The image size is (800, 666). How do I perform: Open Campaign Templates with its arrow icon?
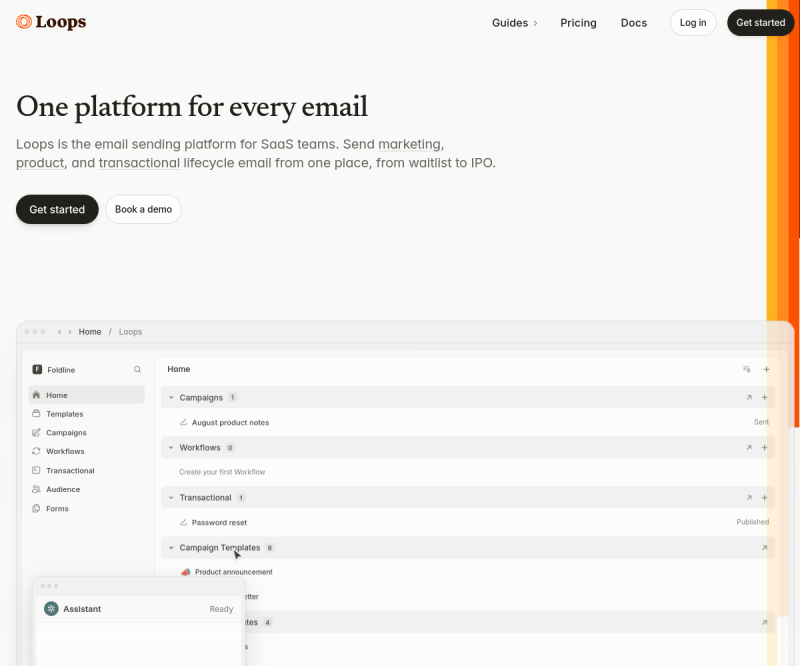point(764,548)
